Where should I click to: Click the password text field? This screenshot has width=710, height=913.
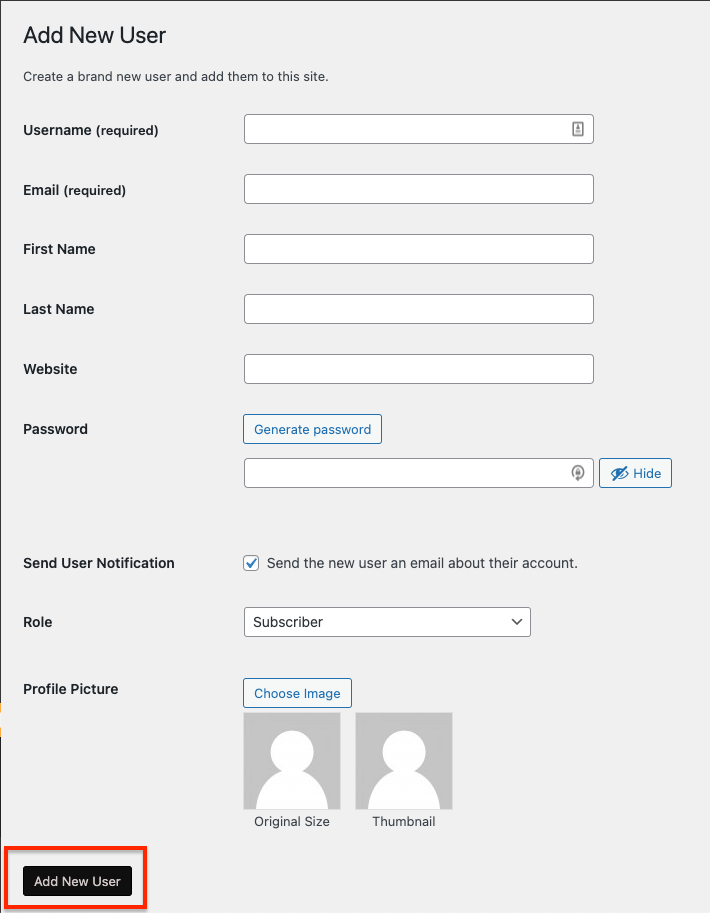419,473
